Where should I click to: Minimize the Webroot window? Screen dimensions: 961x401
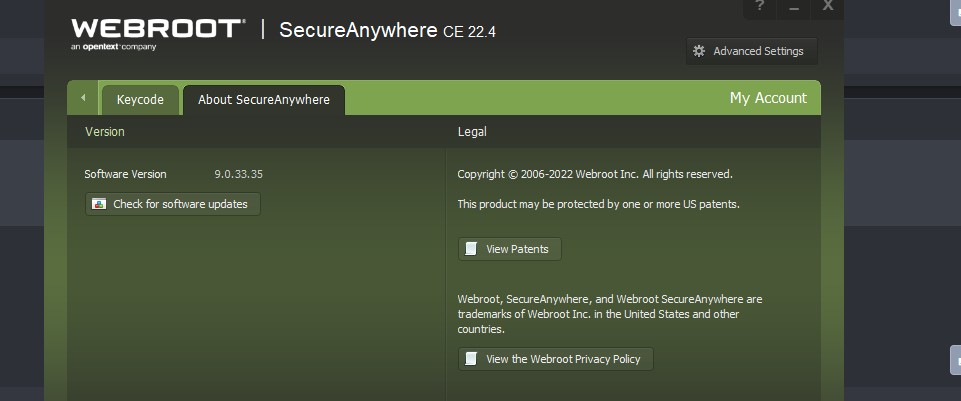(x=794, y=7)
